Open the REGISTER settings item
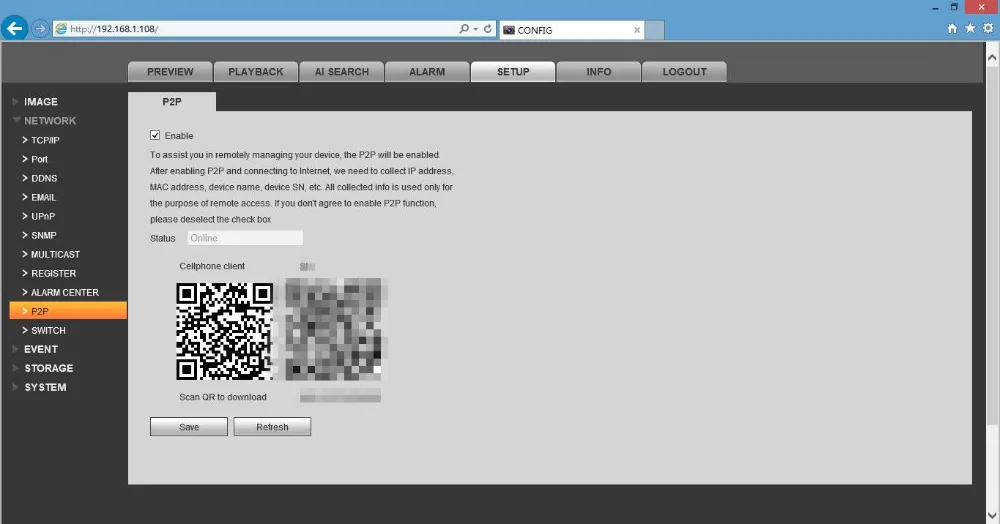The image size is (1000, 524). [54, 273]
